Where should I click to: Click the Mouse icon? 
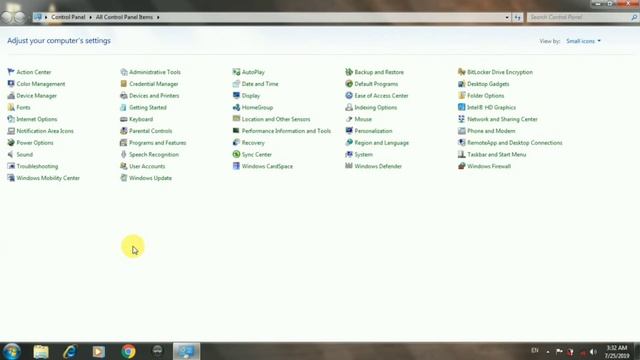349,119
